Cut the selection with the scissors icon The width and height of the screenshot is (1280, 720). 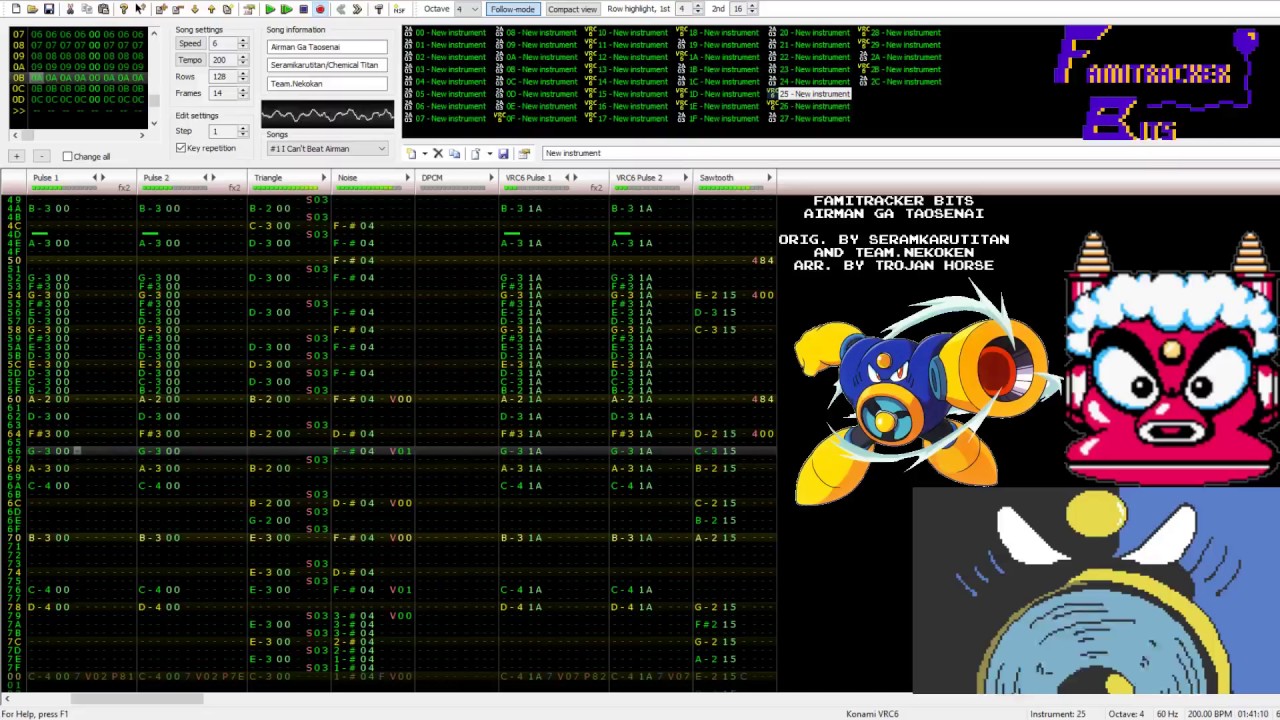(x=70, y=9)
